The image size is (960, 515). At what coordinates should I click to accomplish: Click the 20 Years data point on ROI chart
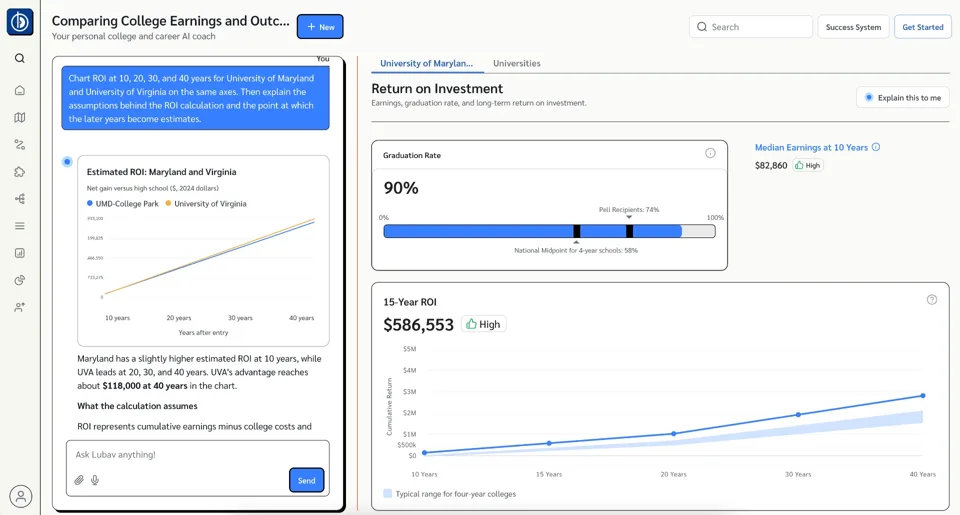click(673, 434)
